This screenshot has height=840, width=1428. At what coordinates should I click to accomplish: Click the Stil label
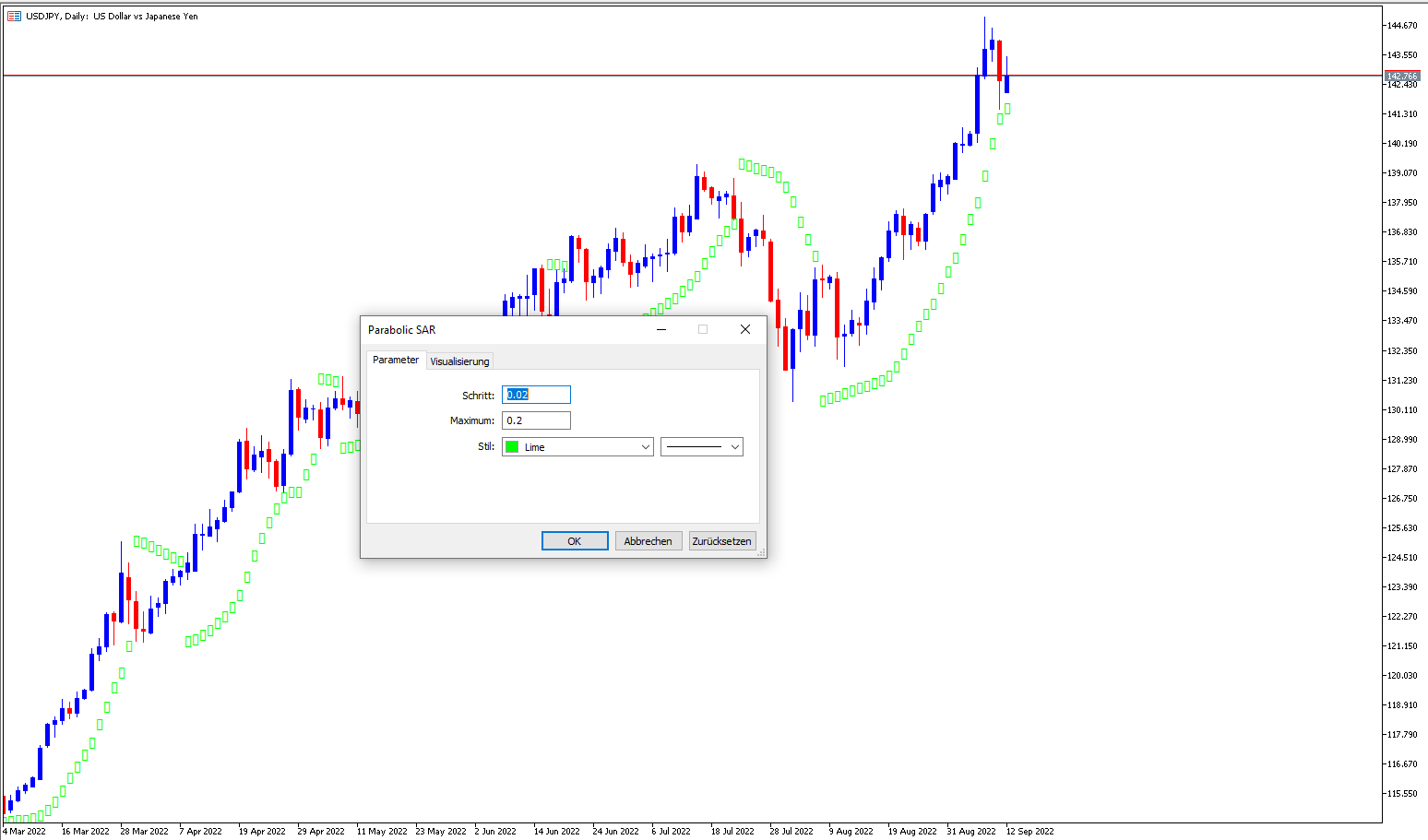(486, 446)
